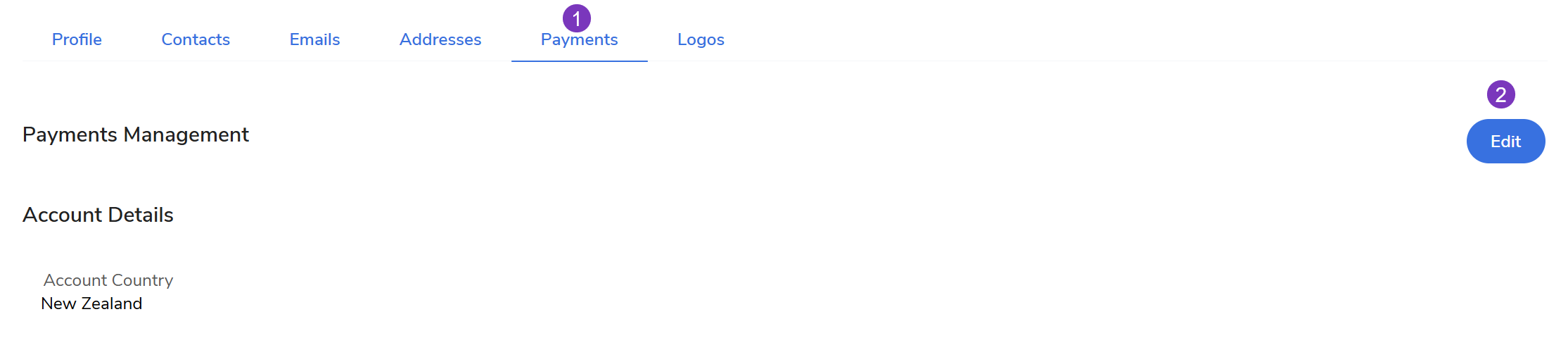Switch to the Contacts tab
This screenshot has height=338, width=1568.
point(196,39)
